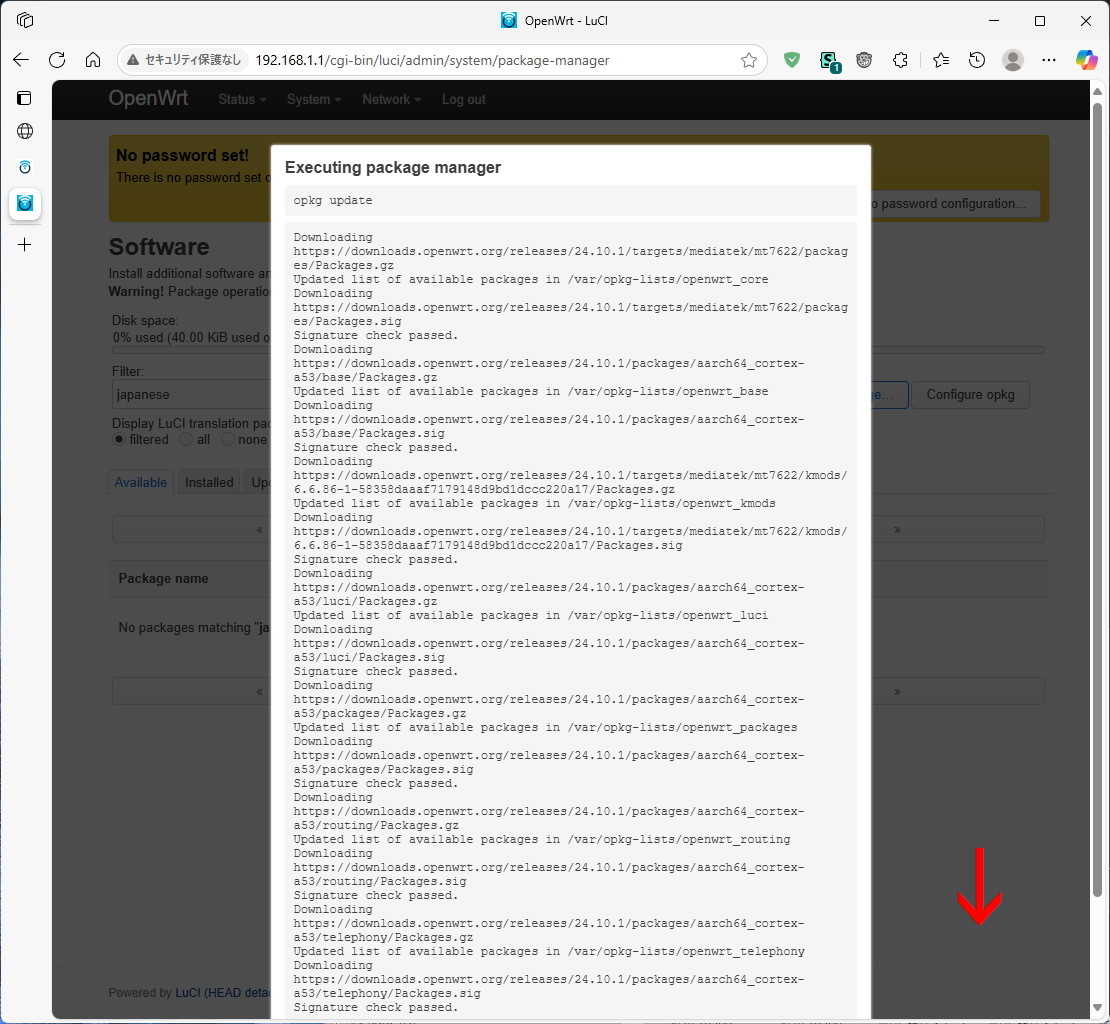Keep the 'filtered' translation packages option selected

118,439
